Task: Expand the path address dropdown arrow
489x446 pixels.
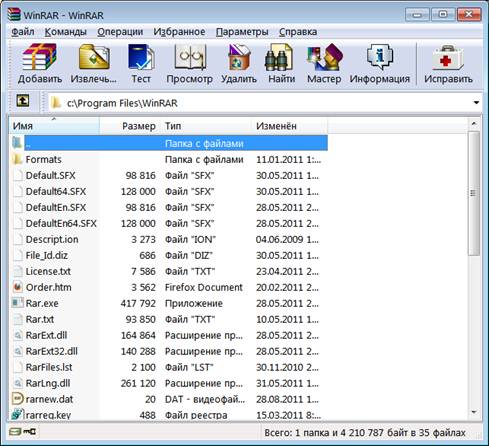Action: point(476,103)
